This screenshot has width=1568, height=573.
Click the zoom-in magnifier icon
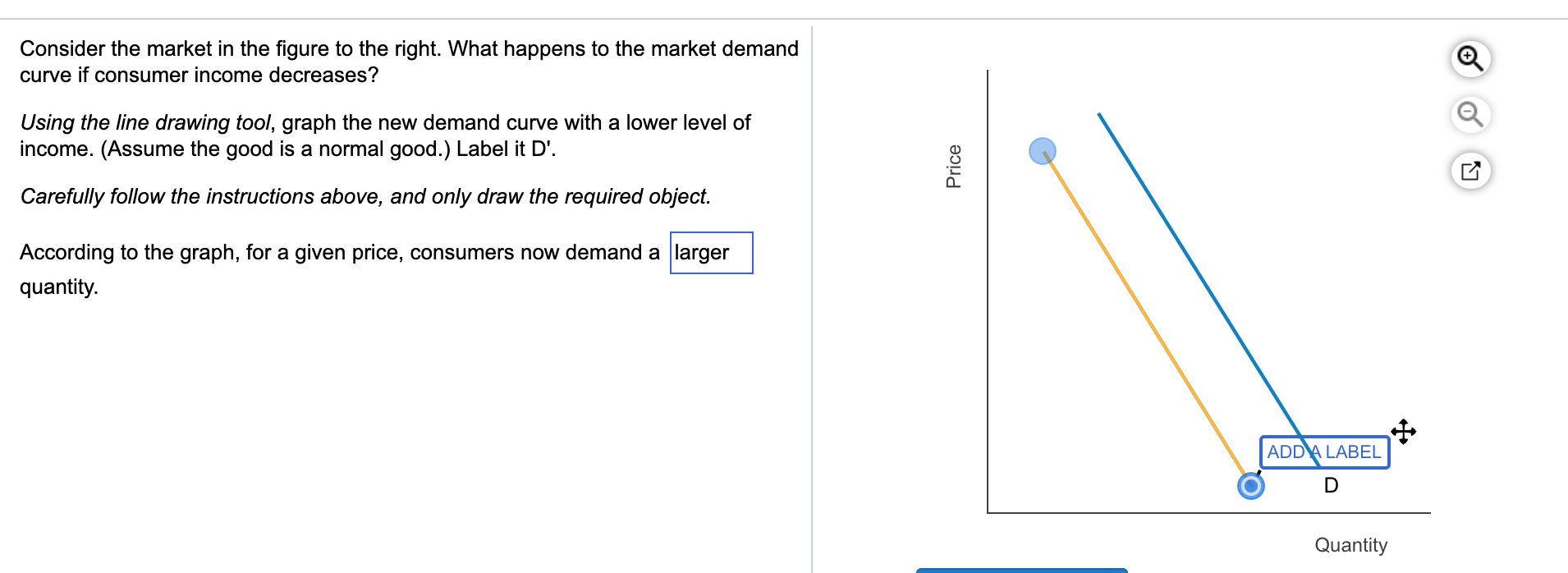tap(1469, 57)
